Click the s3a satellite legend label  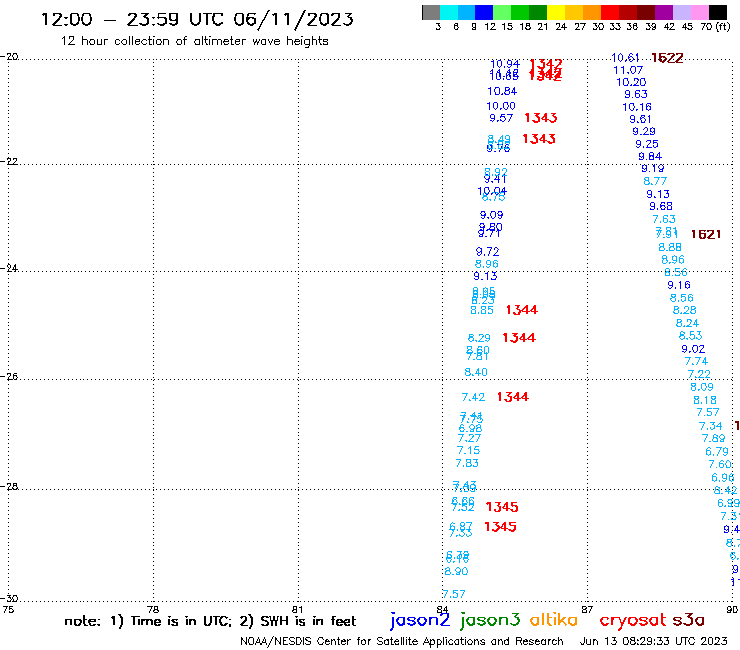point(688,620)
